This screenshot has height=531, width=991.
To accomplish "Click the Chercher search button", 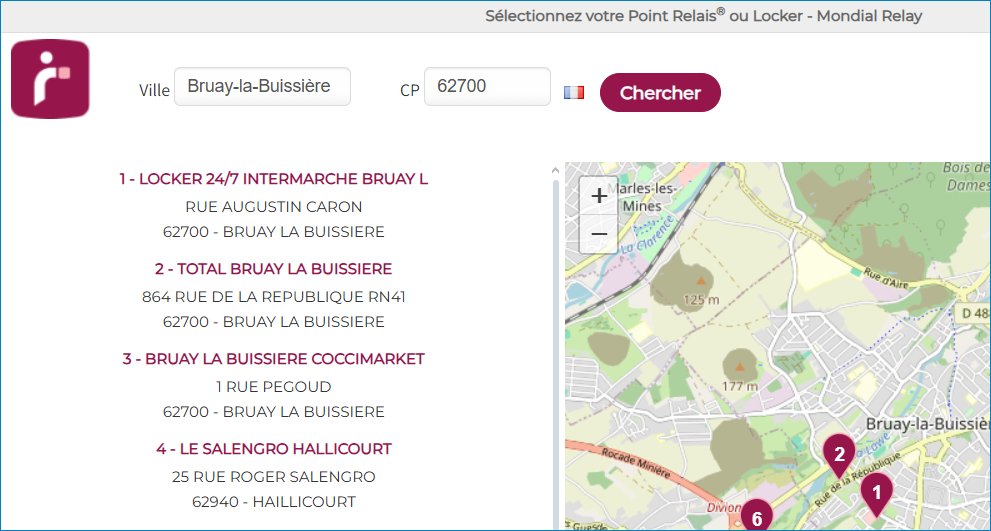I will [660, 93].
